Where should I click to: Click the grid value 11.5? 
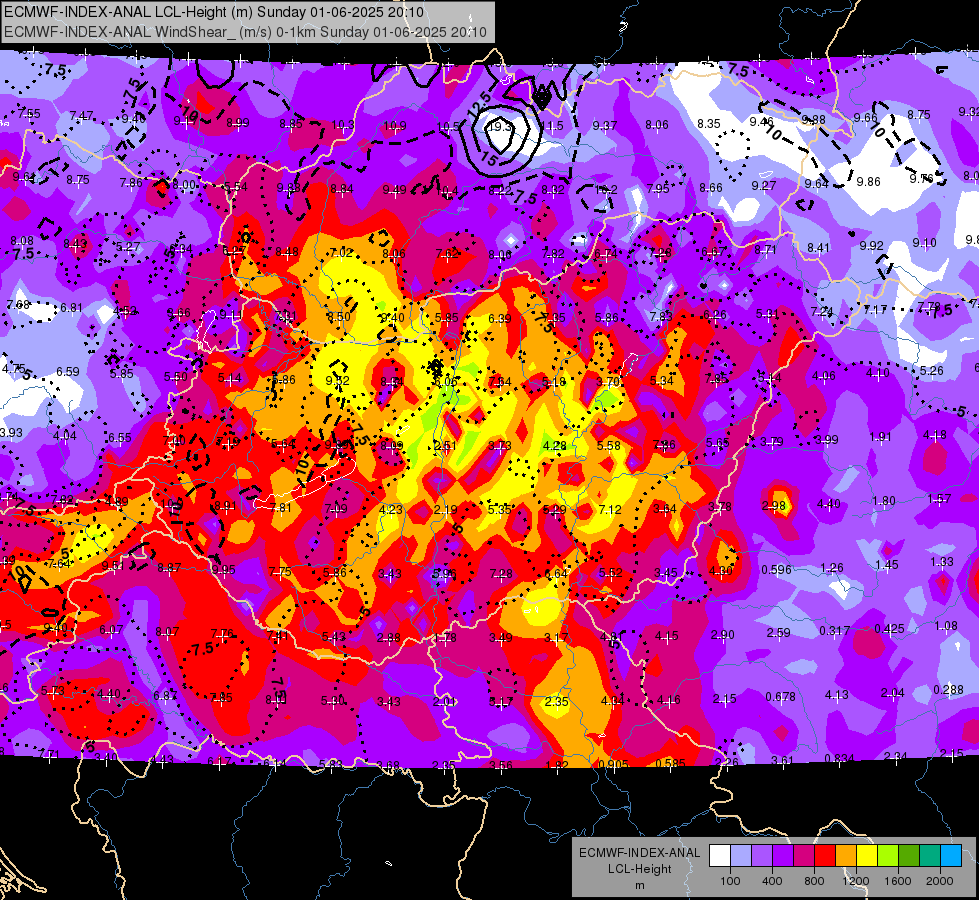pyautogui.click(x=552, y=126)
